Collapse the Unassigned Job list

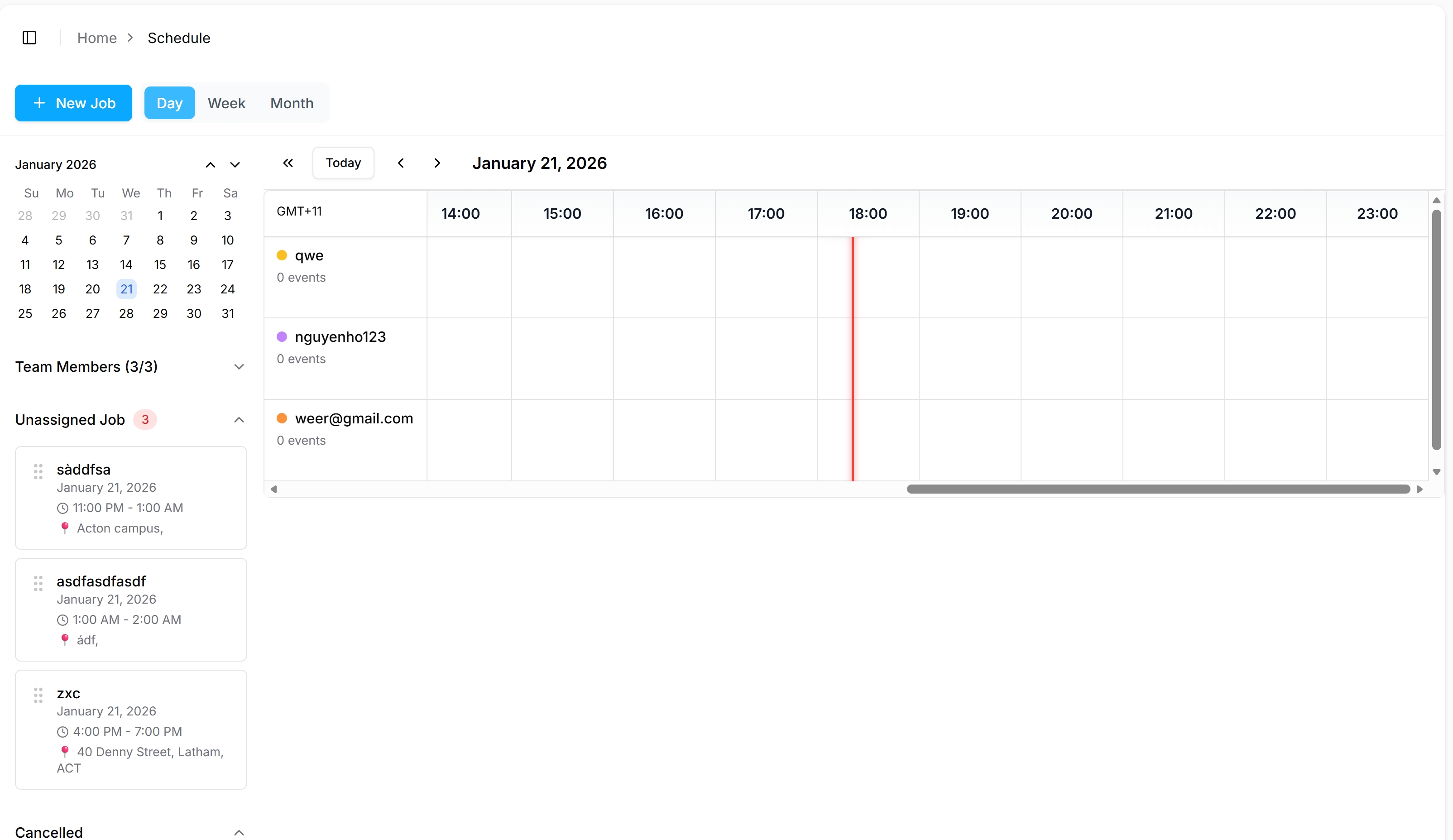tap(239, 420)
